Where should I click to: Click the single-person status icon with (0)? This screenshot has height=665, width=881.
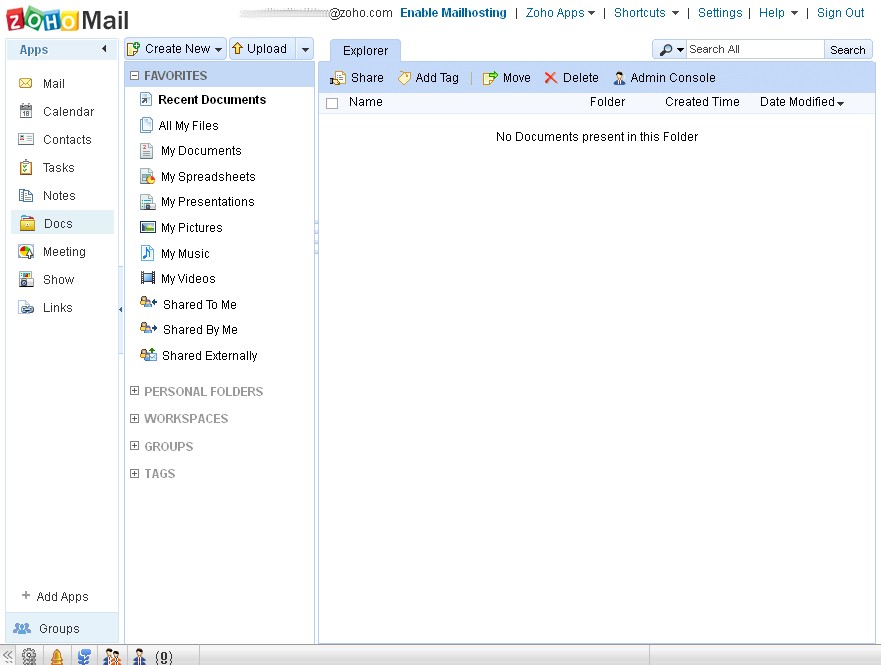(139, 657)
